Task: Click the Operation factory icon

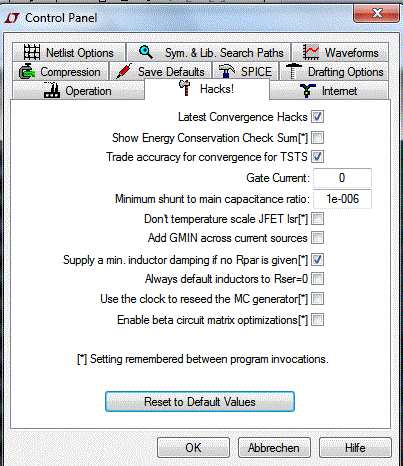Action: [52, 90]
